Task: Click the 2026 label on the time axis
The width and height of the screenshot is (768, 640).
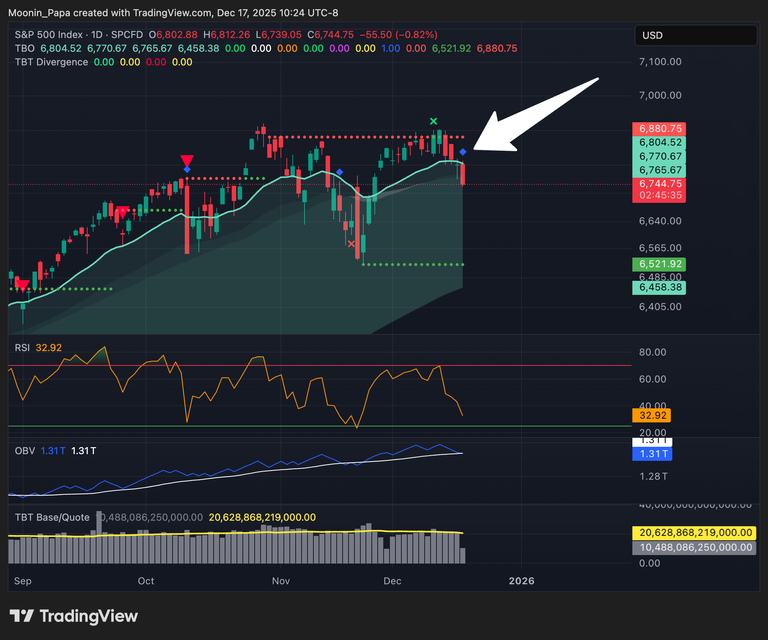Action: (x=521, y=581)
